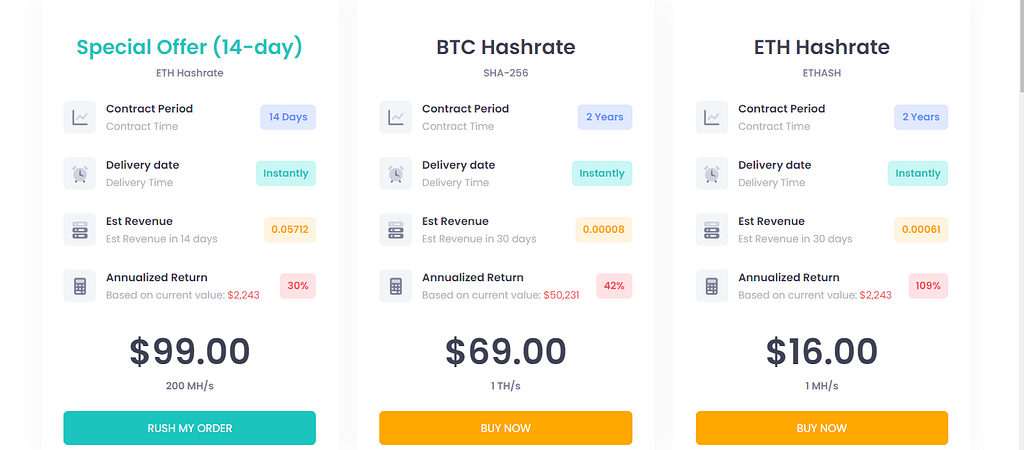Screen dimensions: 1024x450
Task: Click the server icon in Special Offer card
Action: pos(80,230)
